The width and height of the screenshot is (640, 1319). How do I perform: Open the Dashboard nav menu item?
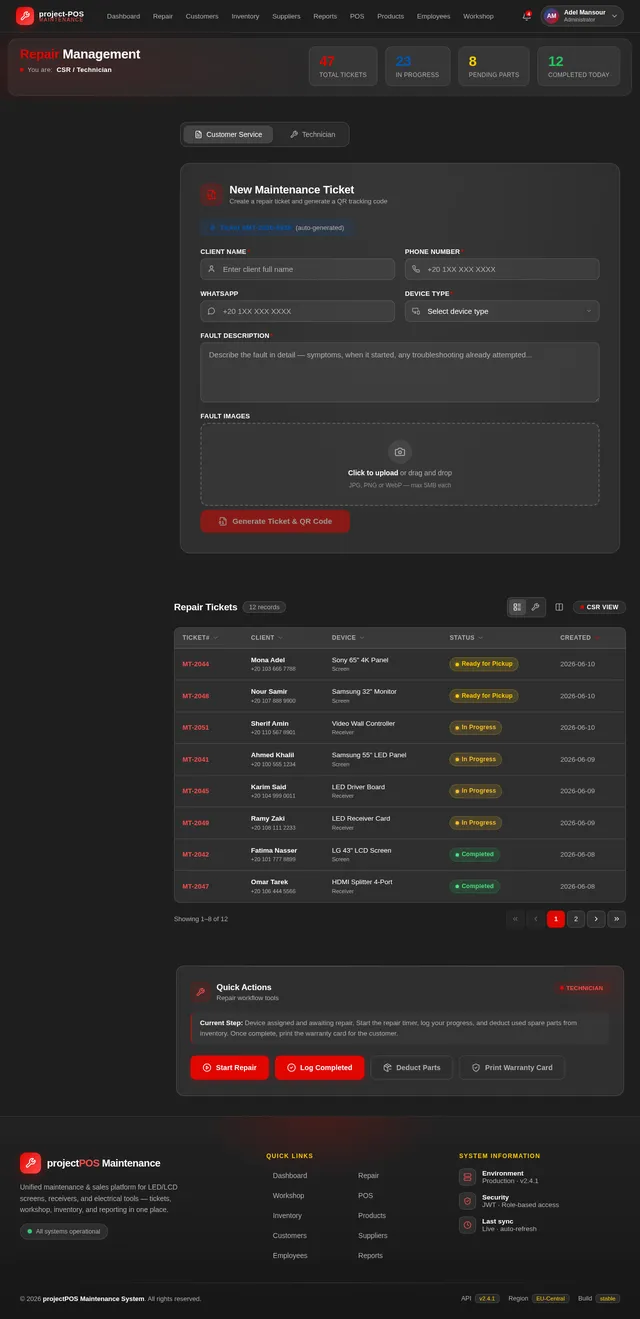click(x=123, y=16)
